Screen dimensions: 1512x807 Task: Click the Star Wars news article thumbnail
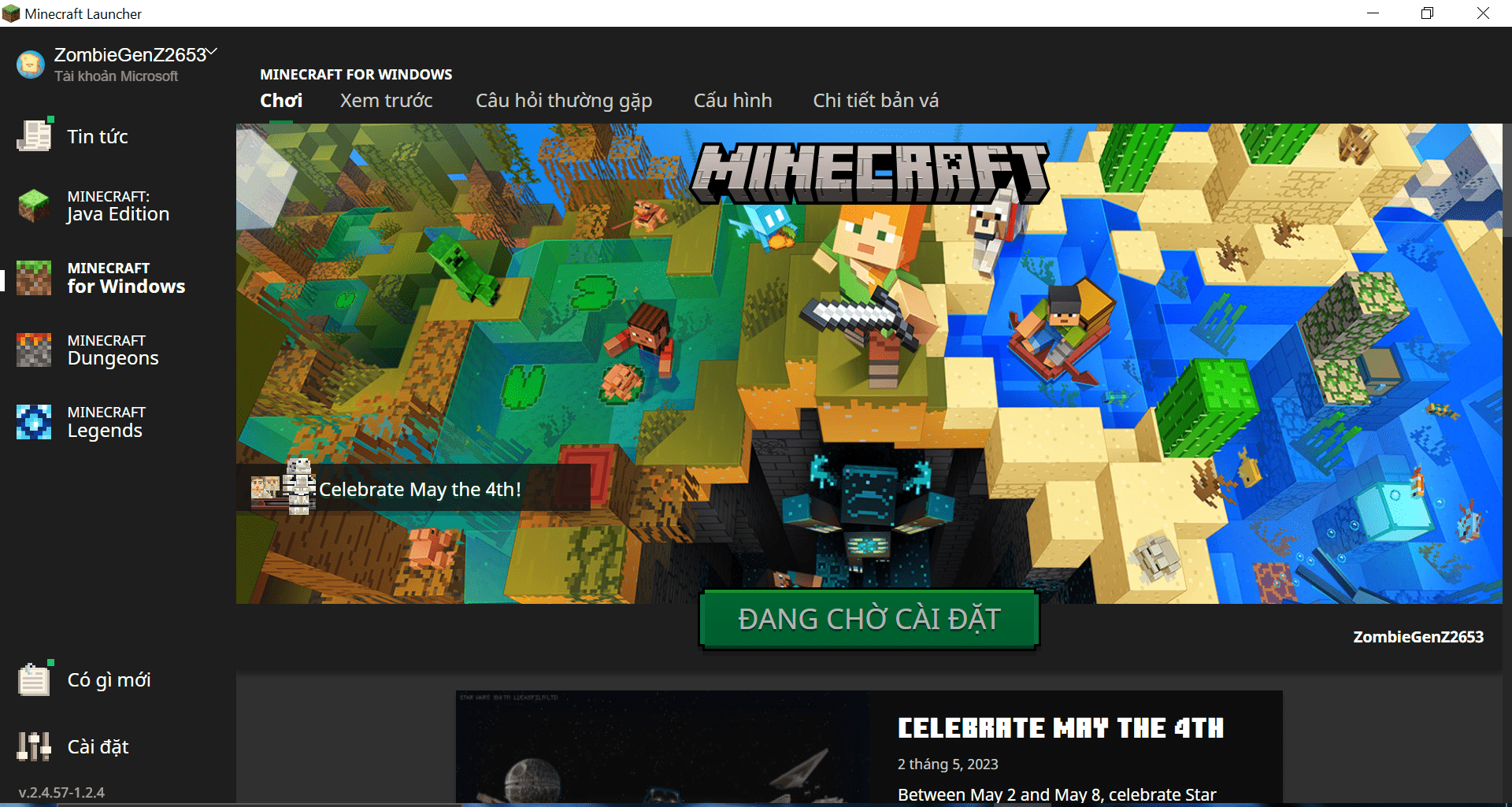pos(662,748)
